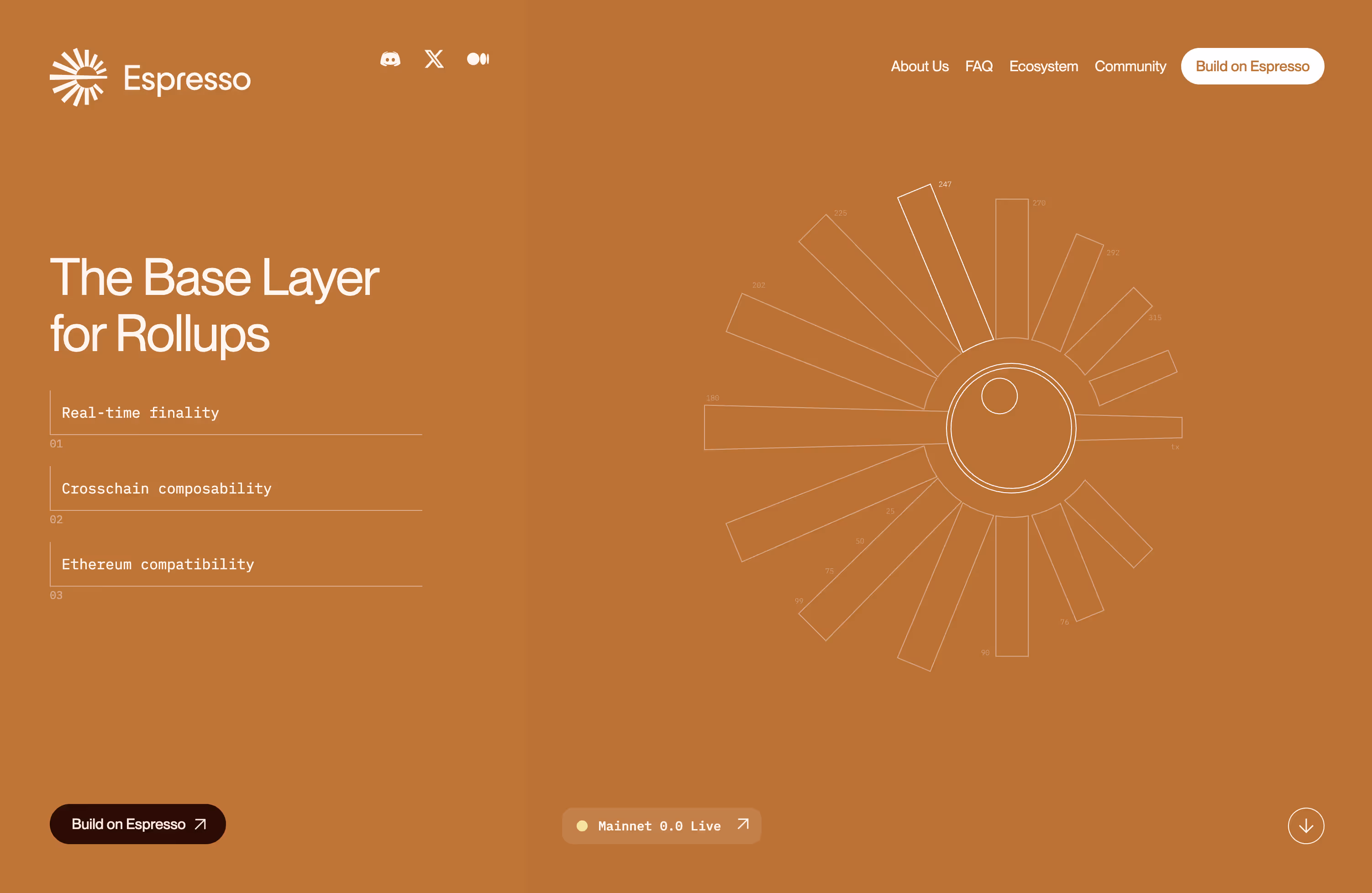The width and height of the screenshot is (1372, 893).
Task: Click the scroll-down arrow circle icon
Action: point(1306,825)
